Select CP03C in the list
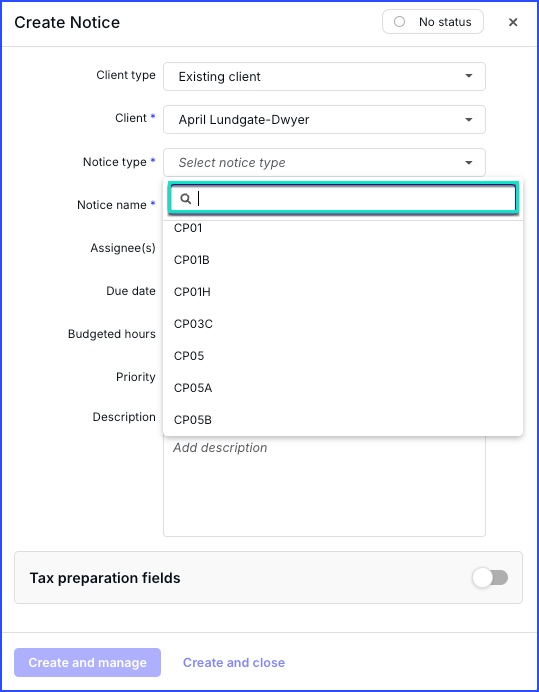Screen dimensions: 539x692 (343, 324)
